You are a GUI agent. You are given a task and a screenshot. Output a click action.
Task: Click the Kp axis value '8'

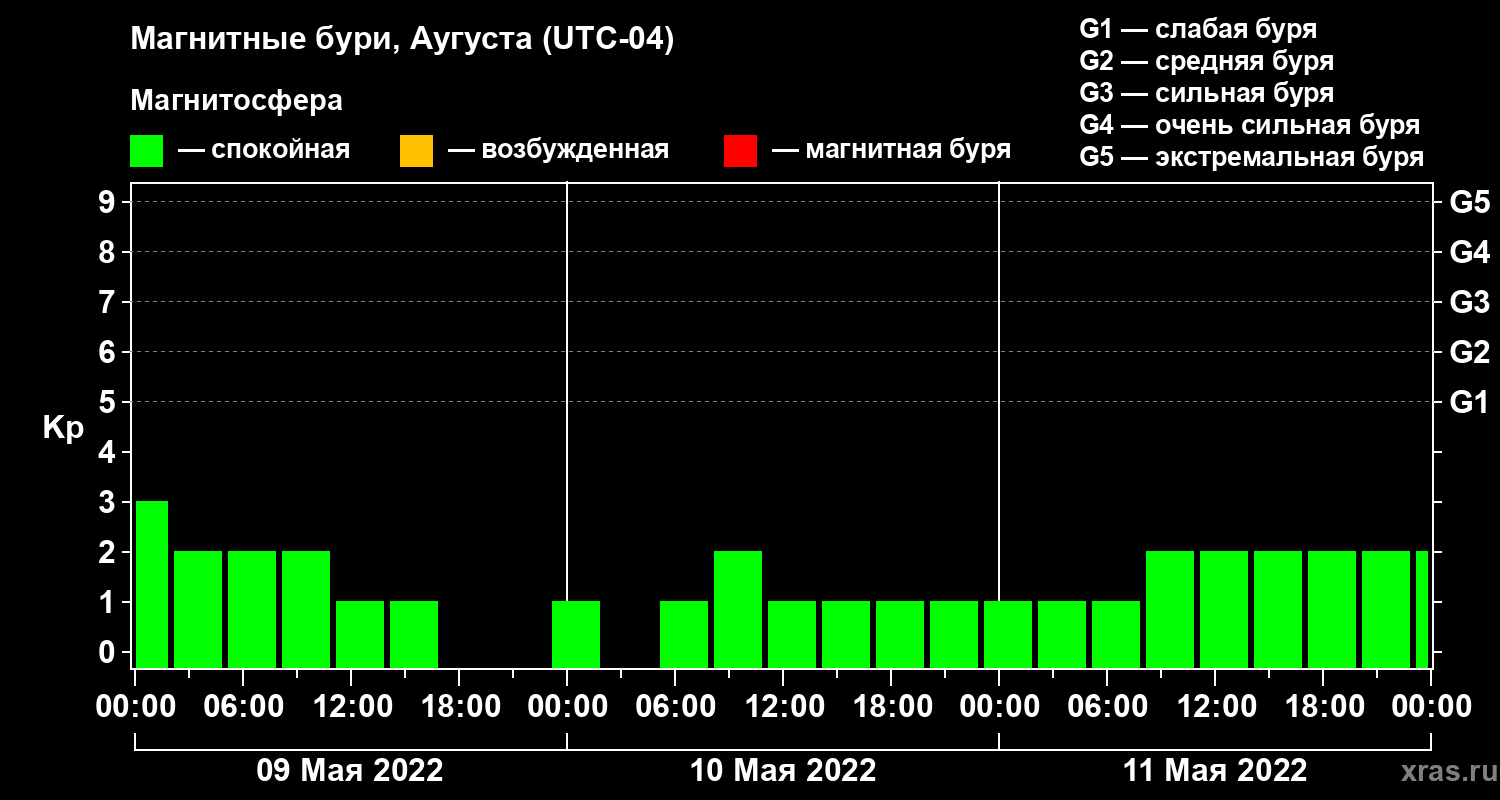[109, 252]
